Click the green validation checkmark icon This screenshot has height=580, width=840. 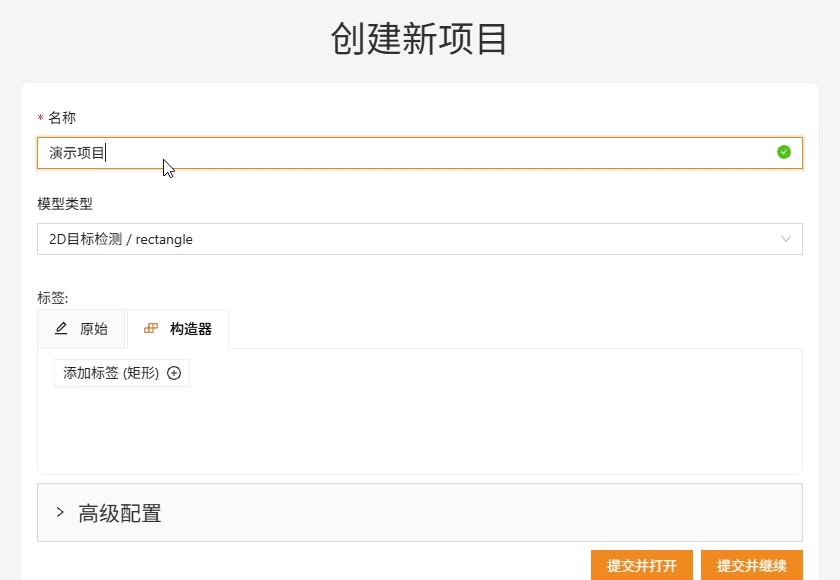click(784, 153)
